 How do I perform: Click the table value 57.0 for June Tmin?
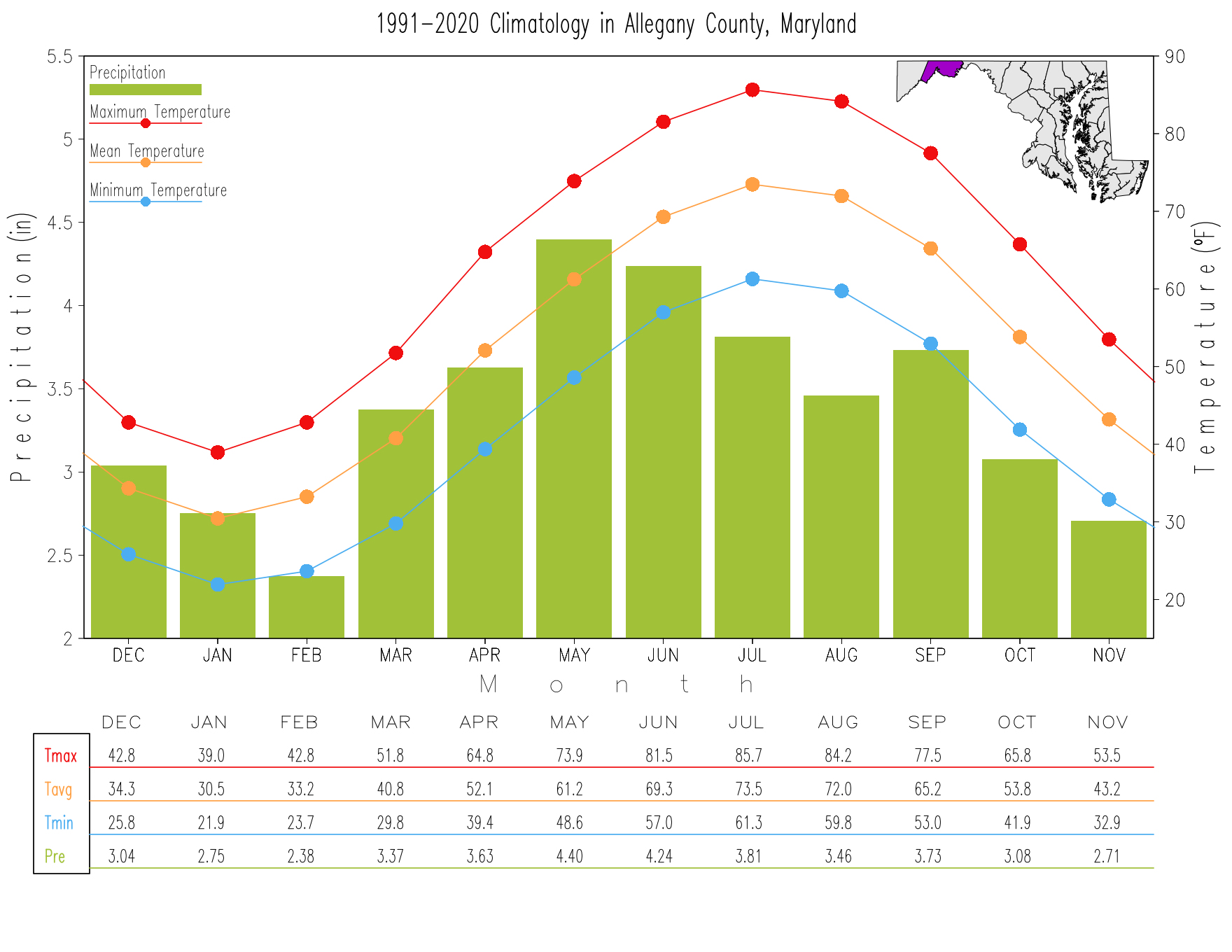point(659,823)
